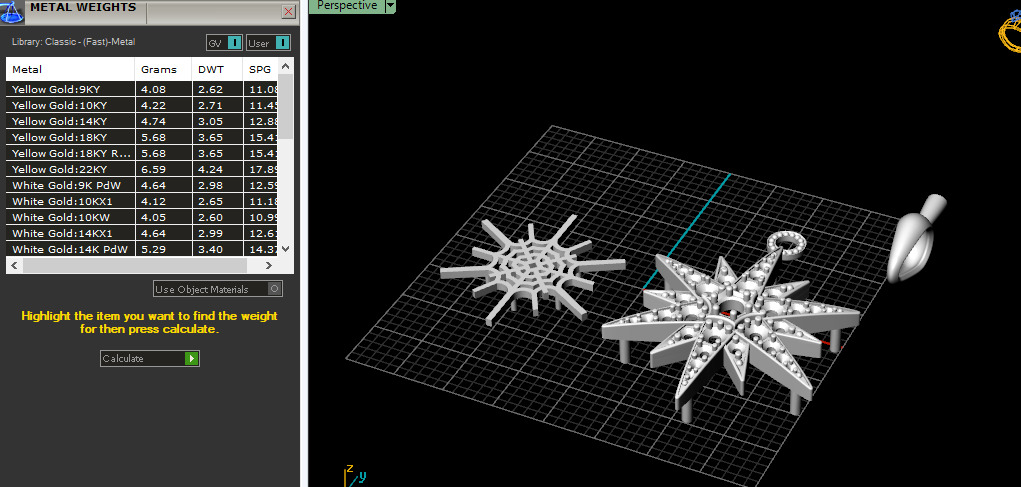1021x487 pixels.
Task: Click the Calculate button
Action: point(150,359)
